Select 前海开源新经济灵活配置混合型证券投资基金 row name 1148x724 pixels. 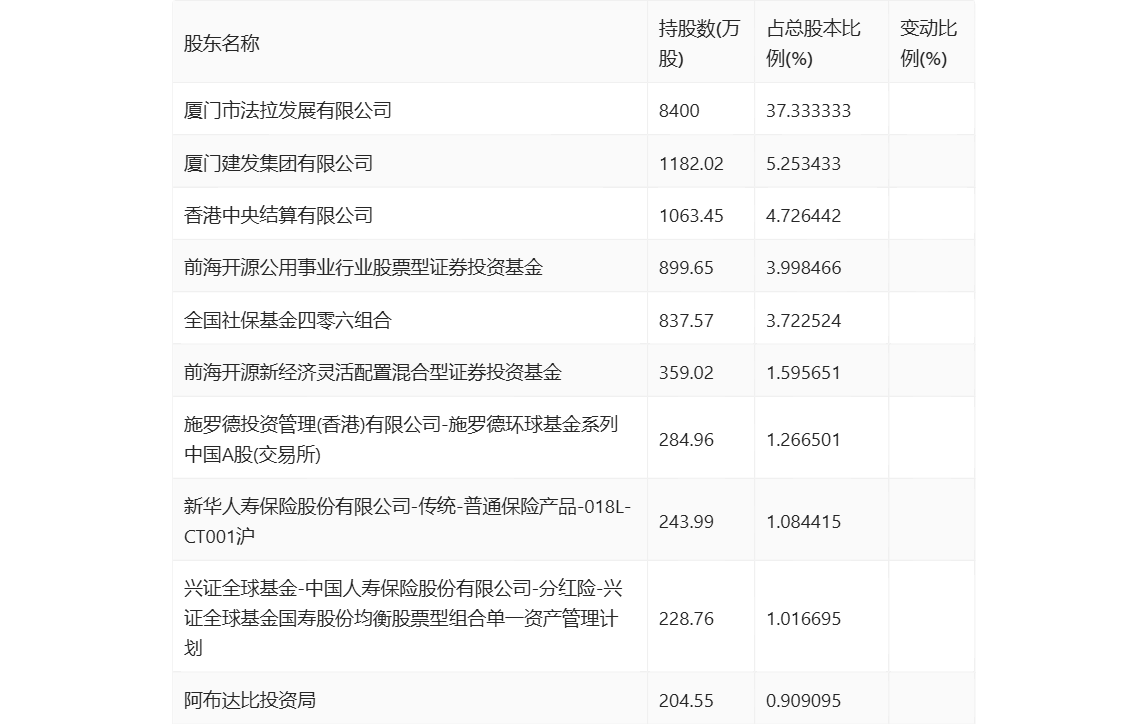coord(373,372)
